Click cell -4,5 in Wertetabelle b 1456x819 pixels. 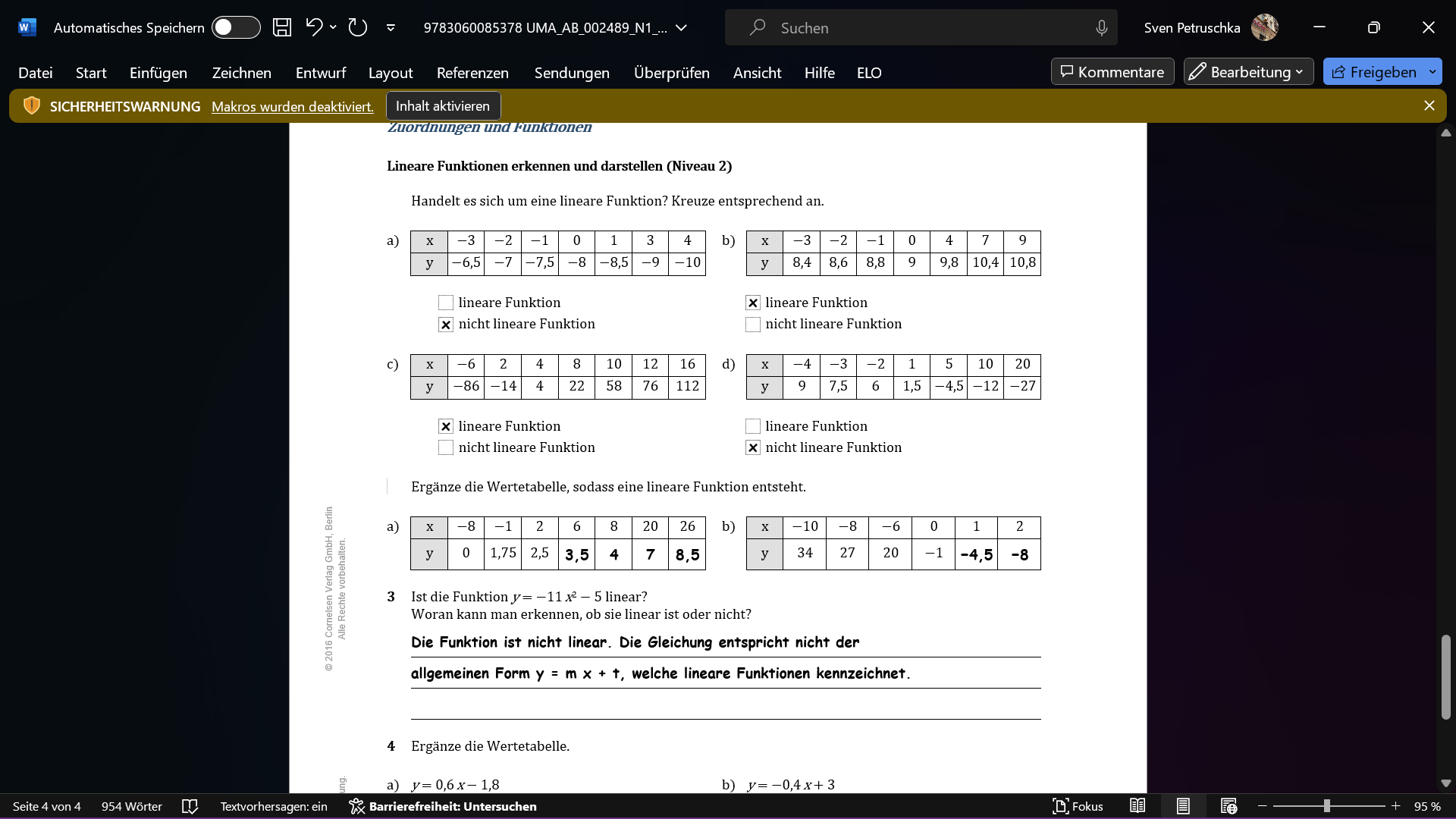[976, 555]
